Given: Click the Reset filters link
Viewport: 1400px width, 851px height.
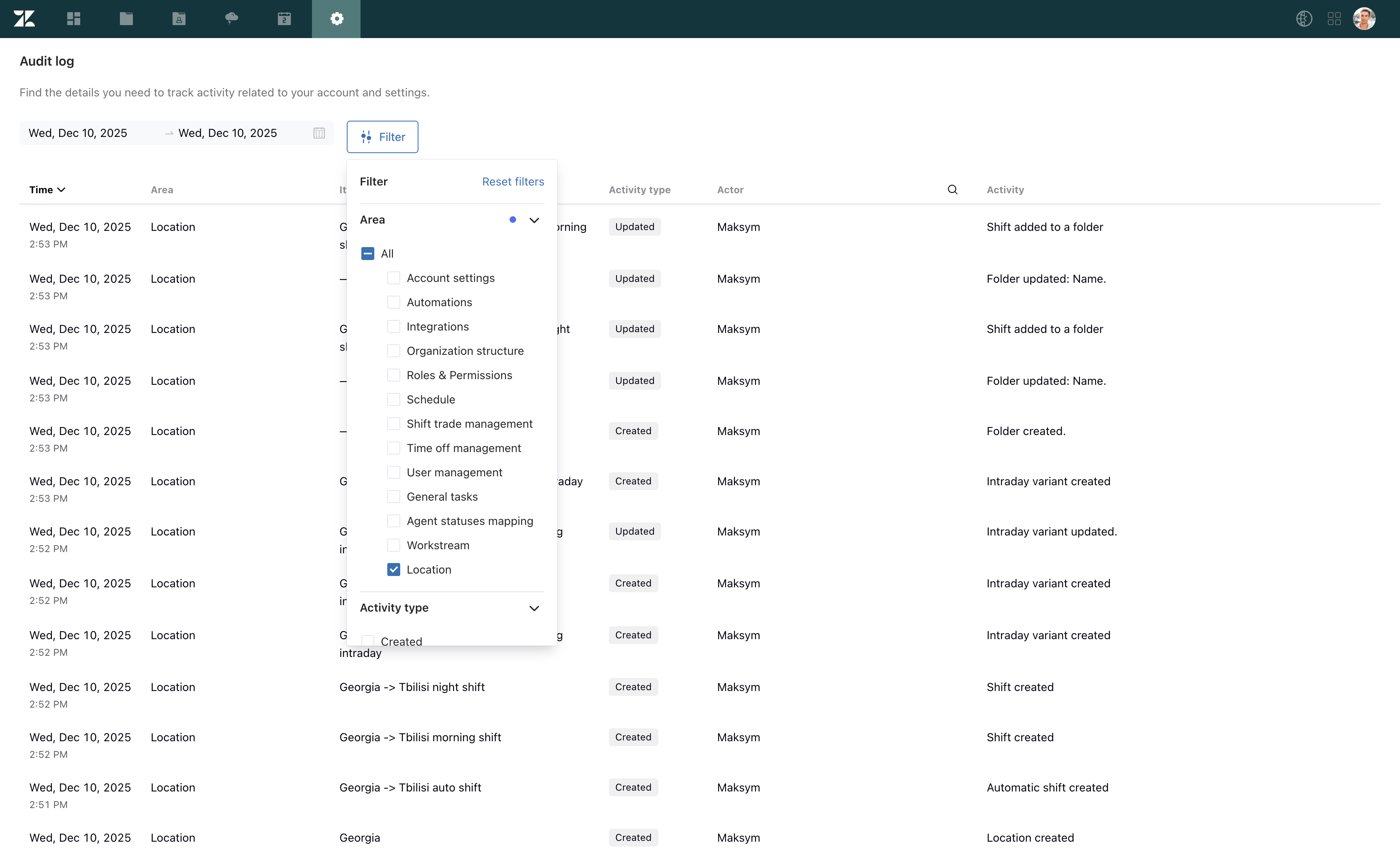Looking at the screenshot, I should point(512,181).
